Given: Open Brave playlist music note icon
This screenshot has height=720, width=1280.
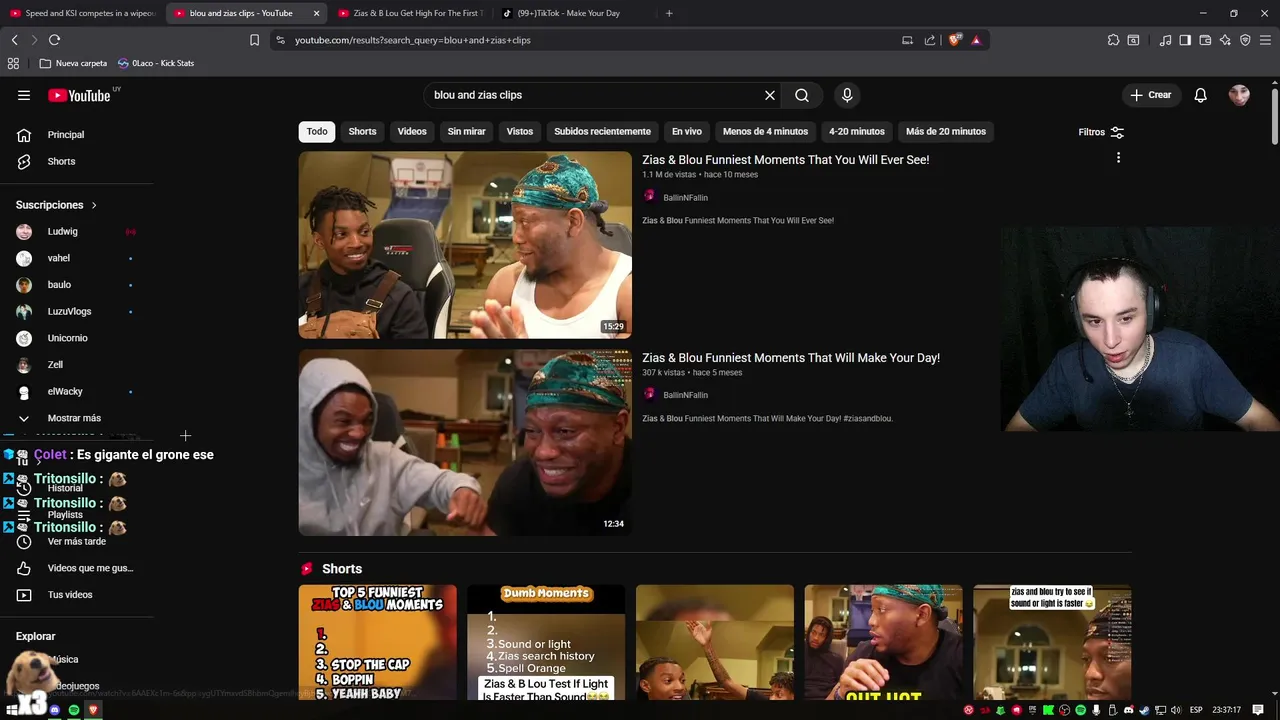Looking at the screenshot, I should pos(1165,40).
